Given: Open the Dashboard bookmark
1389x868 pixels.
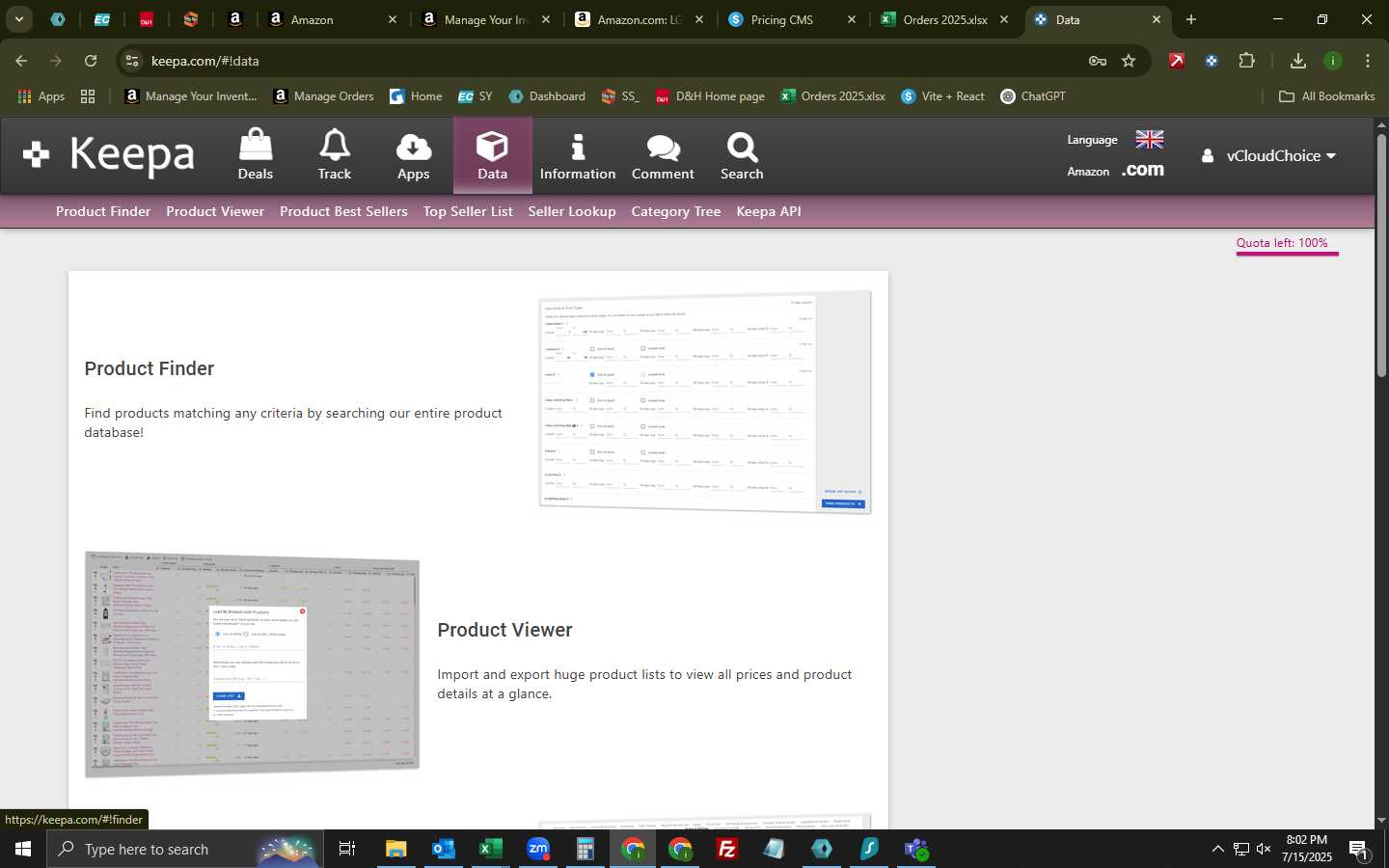Looking at the screenshot, I should [x=547, y=96].
